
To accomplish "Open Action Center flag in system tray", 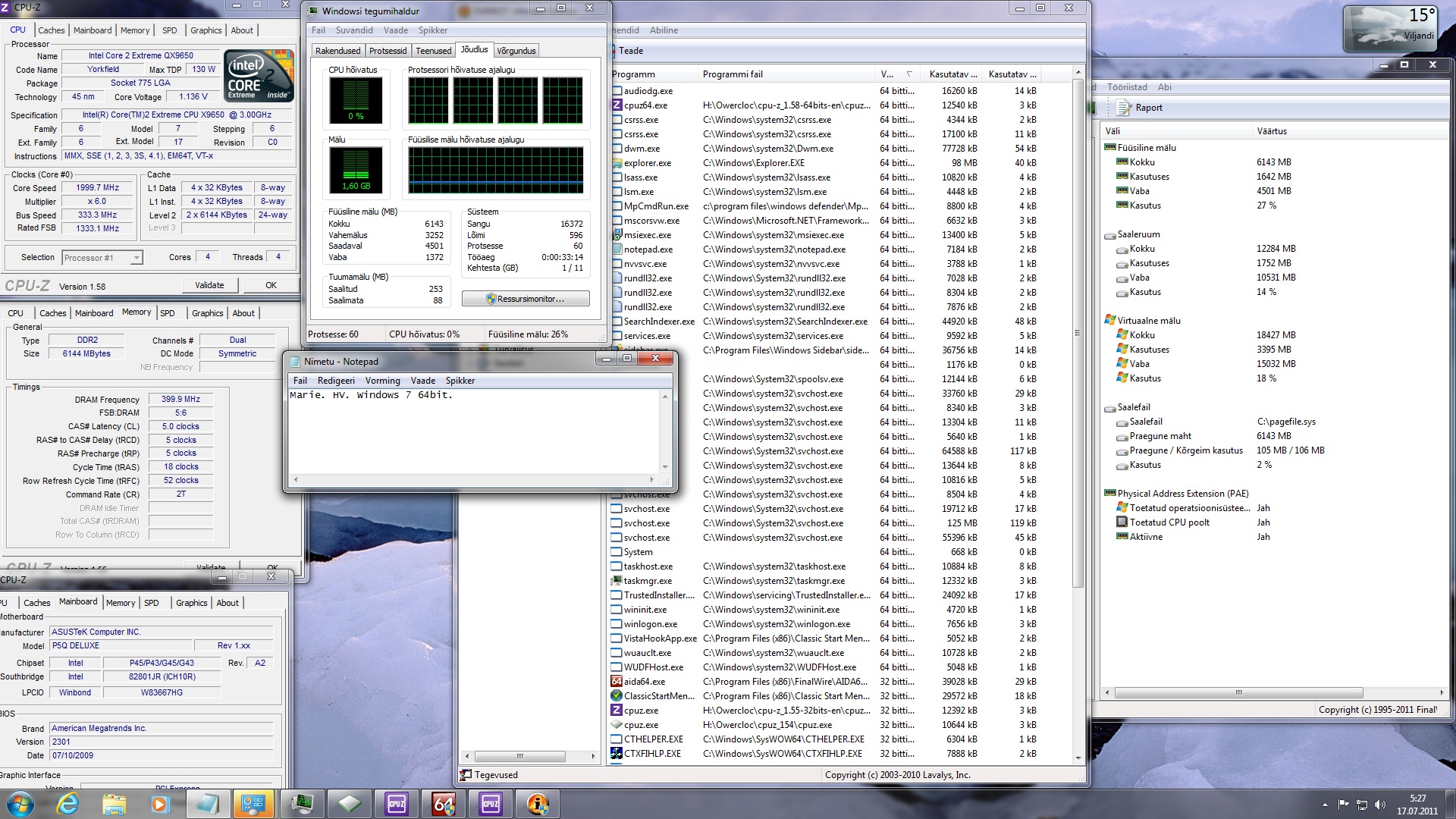I will tap(1343, 805).
